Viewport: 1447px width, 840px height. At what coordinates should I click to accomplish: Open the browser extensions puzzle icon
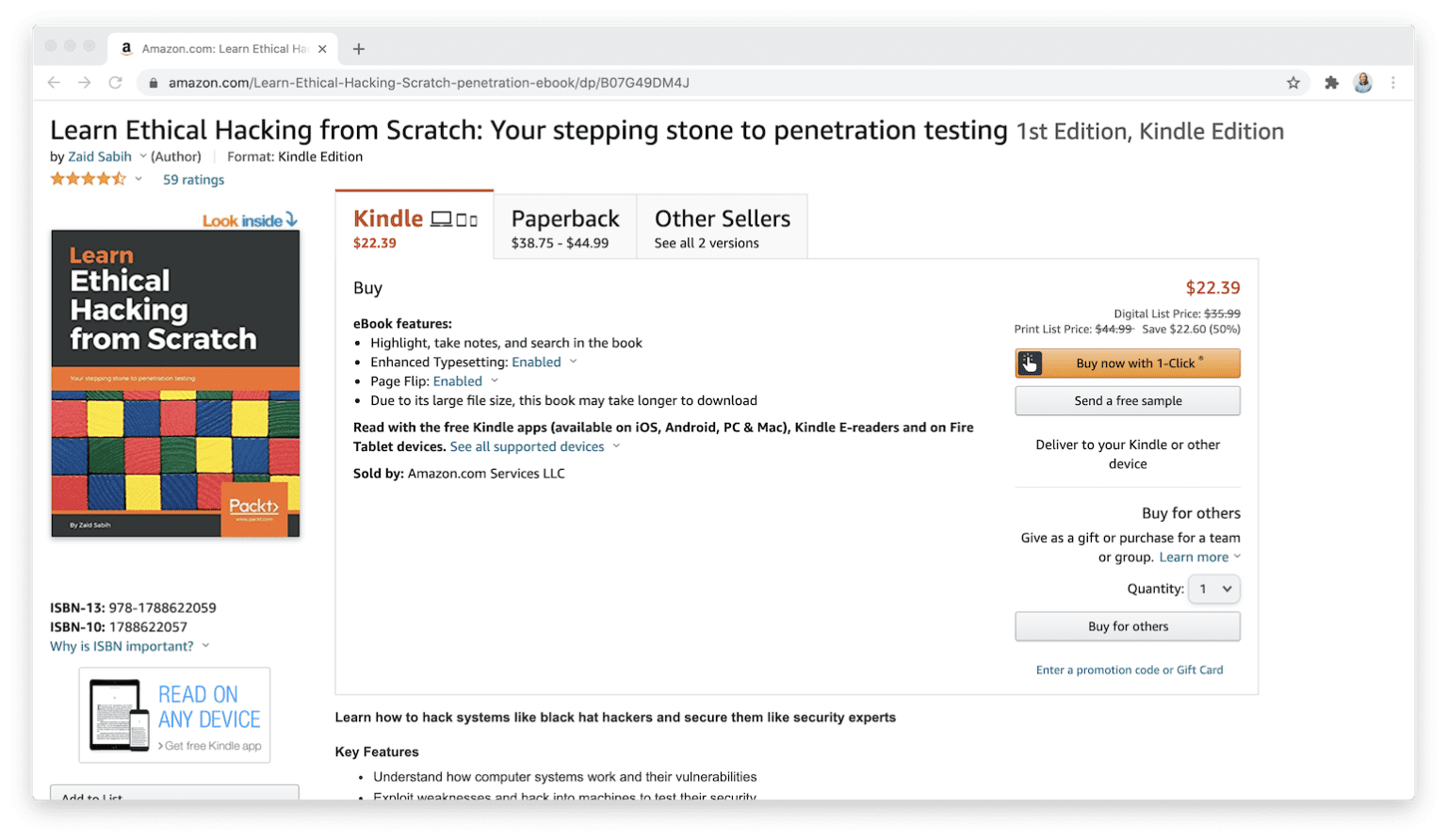[x=1331, y=83]
